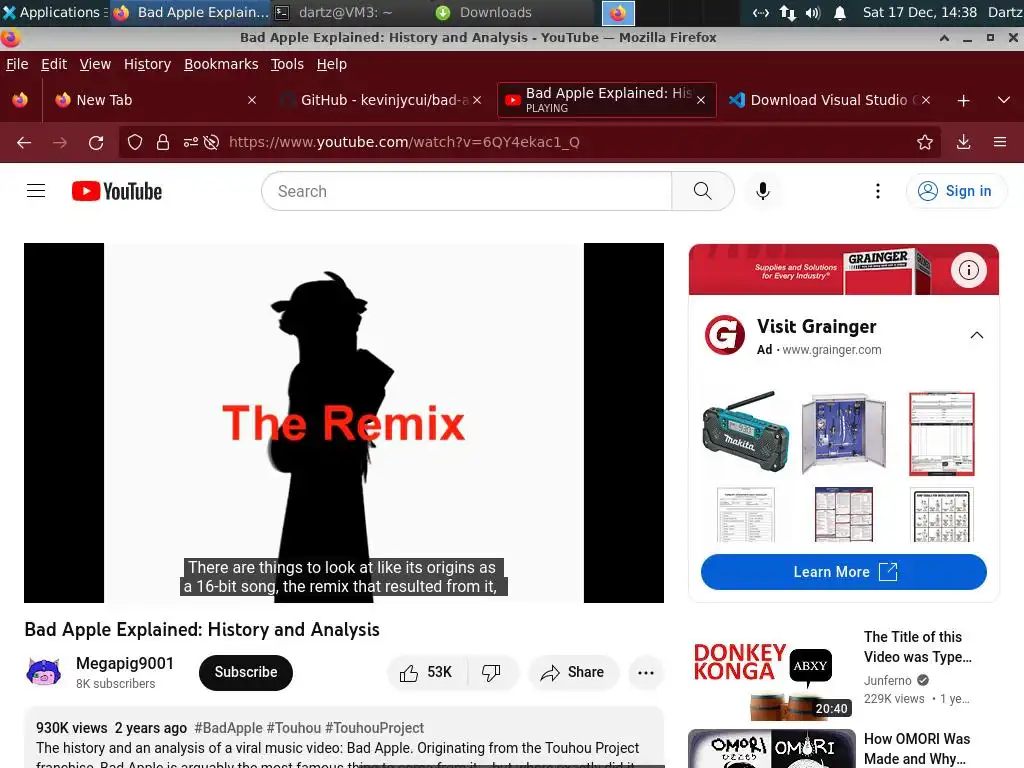1024x768 pixels.
Task: Collapse the Grainger ad panel chevron
Action: click(x=976, y=335)
